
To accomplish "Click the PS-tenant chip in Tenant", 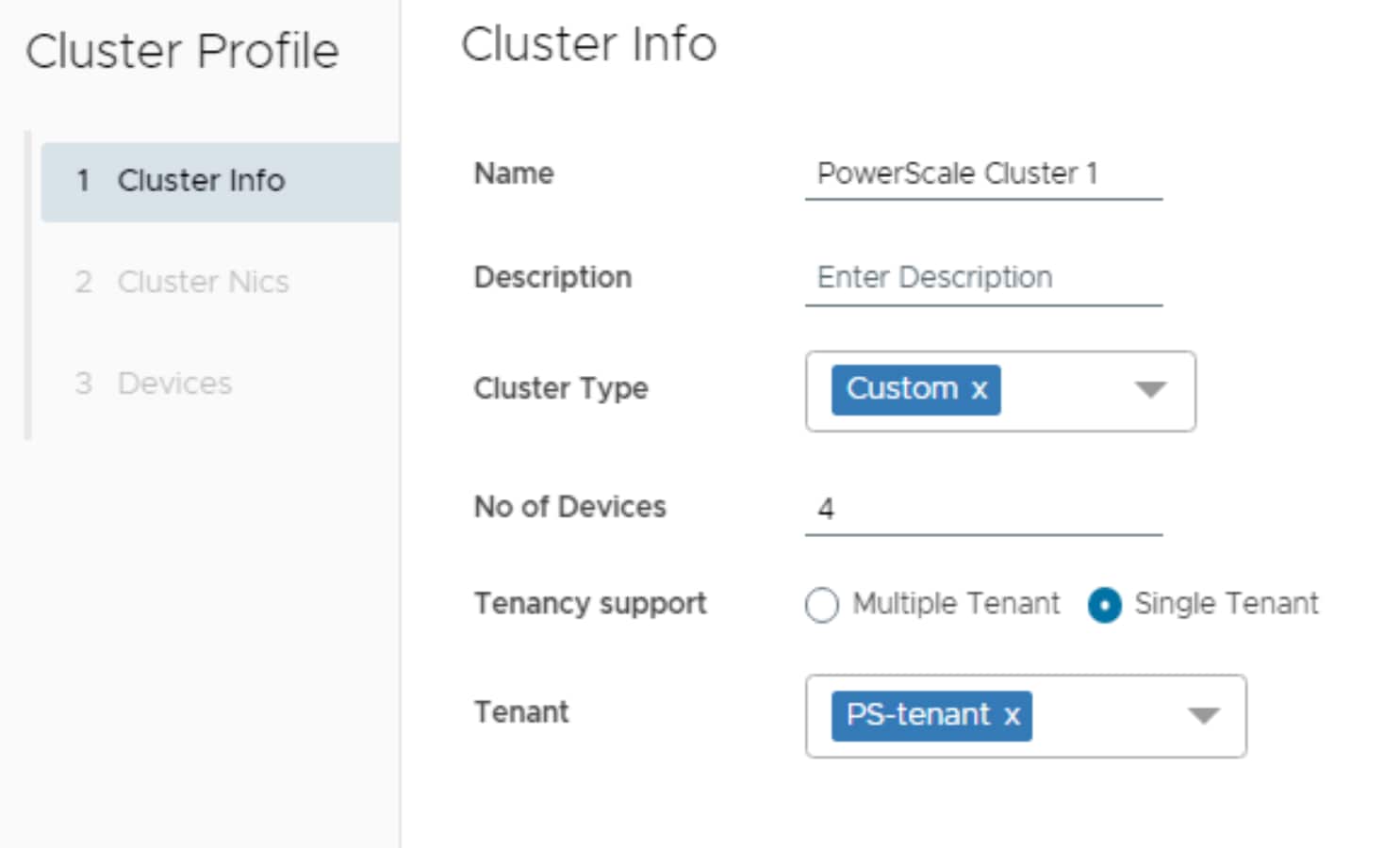I will tap(931, 716).
